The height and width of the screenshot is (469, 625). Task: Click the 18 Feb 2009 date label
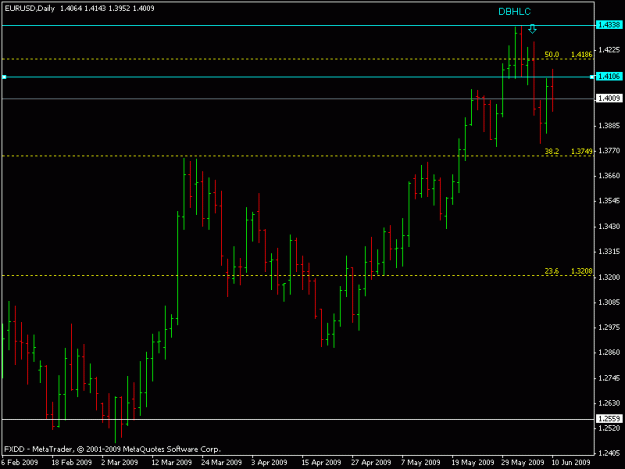point(72,462)
